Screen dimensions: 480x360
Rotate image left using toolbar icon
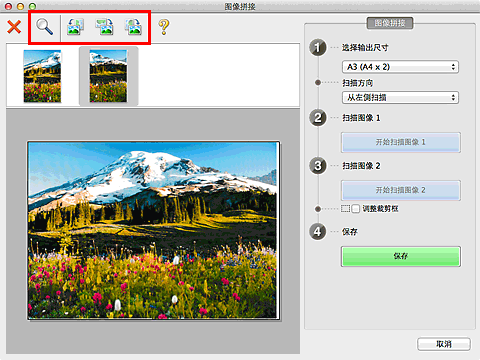pyautogui.click(x=76, y=27)
